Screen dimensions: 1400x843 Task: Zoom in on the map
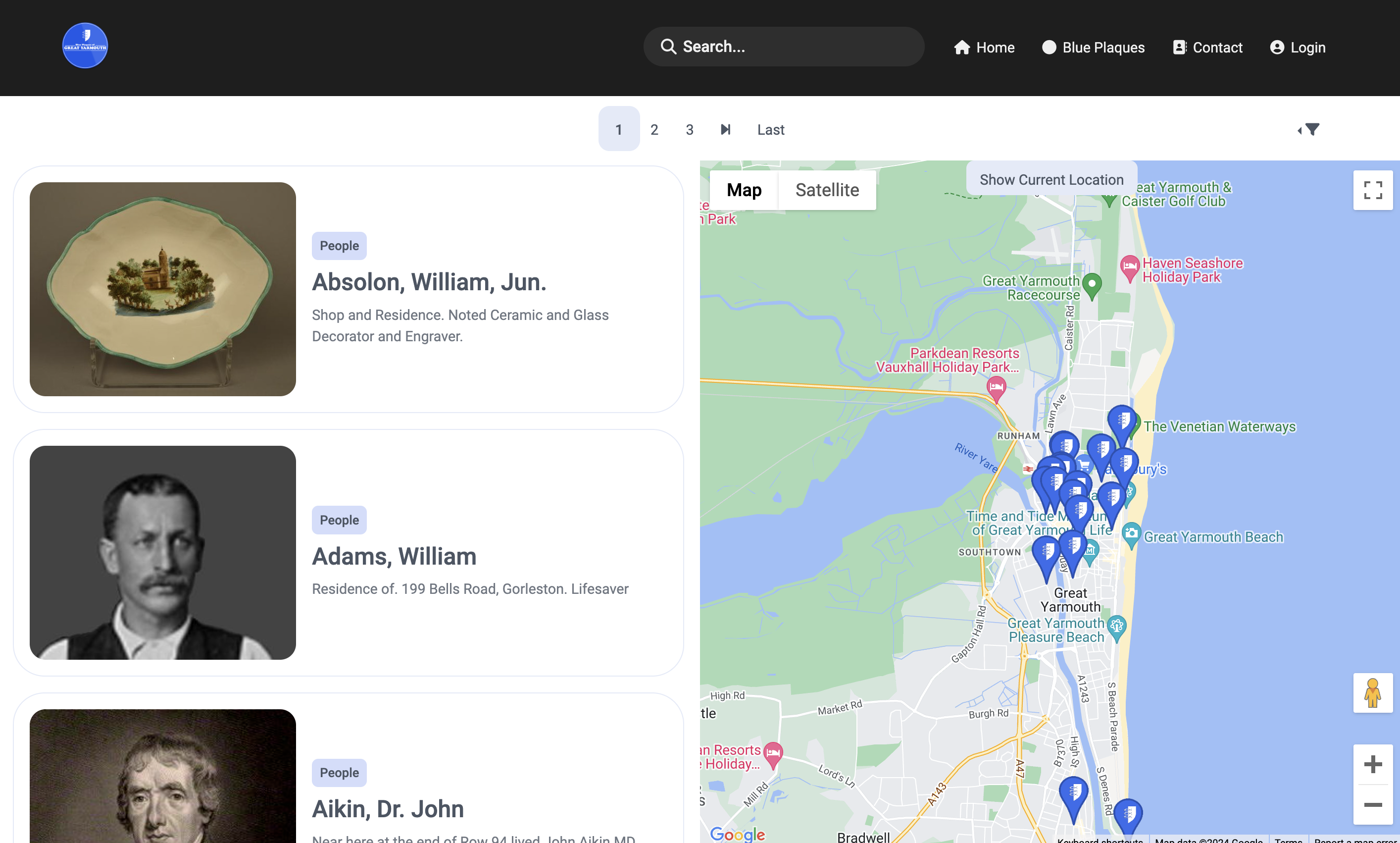tap(1373, 764)
